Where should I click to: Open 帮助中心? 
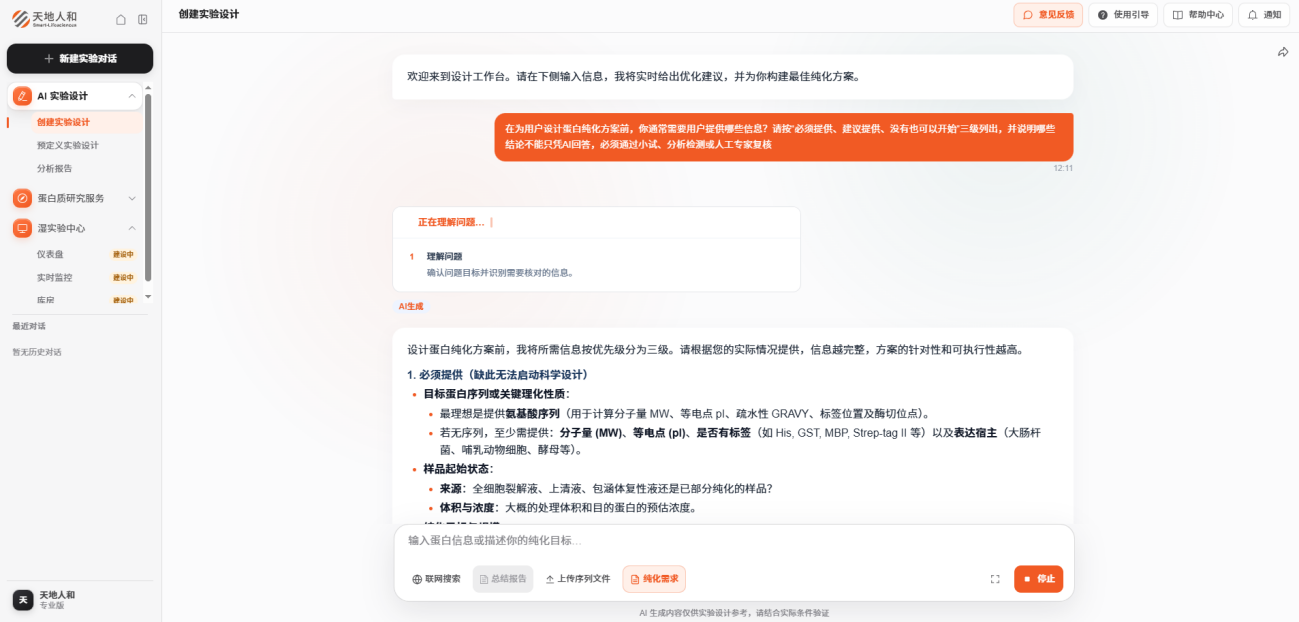pos(1198,15)
